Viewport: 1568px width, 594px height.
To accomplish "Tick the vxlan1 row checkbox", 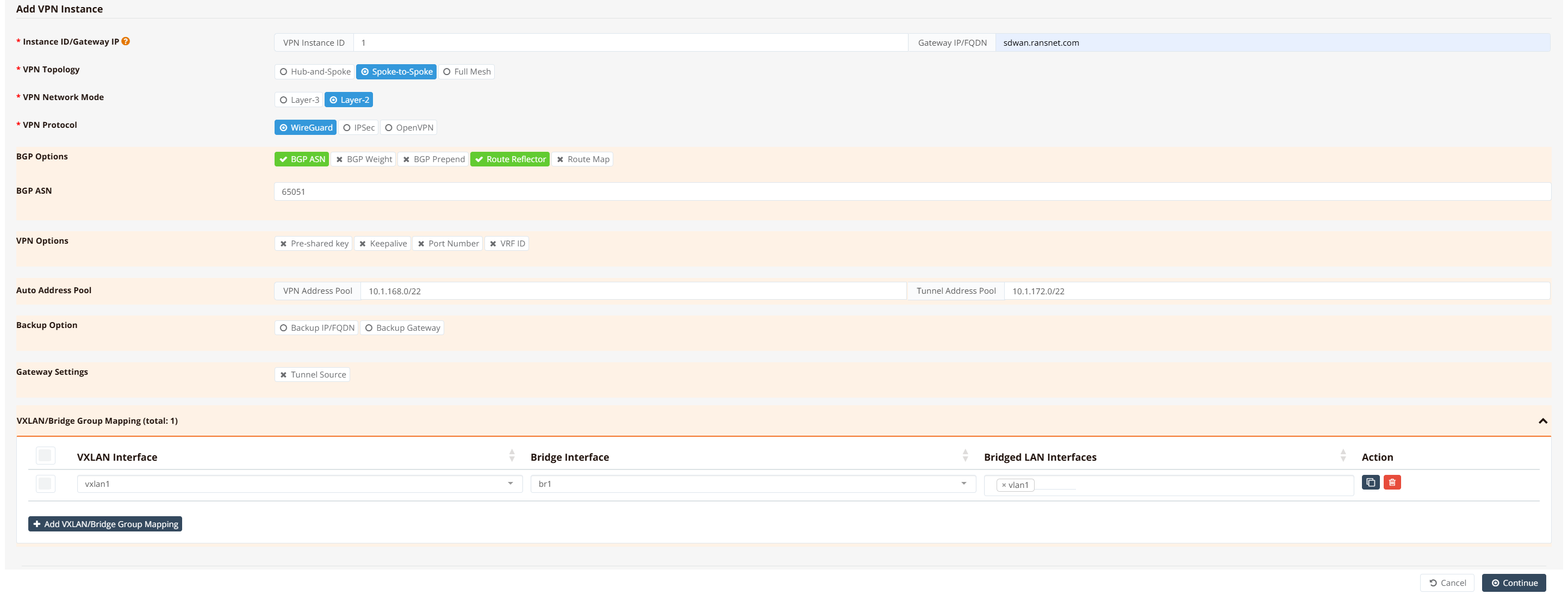I will (x=45, y=484).
